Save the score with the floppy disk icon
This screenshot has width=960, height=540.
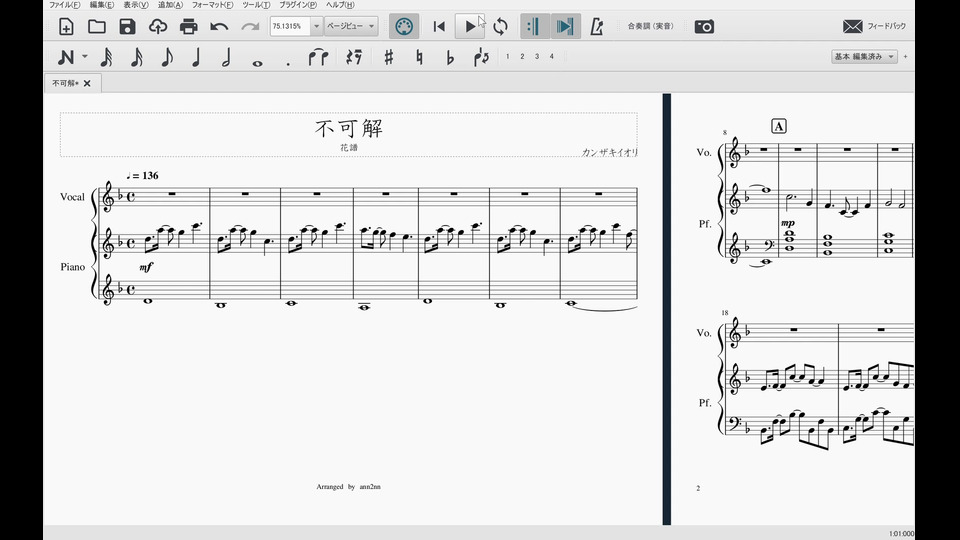point(127,26)
